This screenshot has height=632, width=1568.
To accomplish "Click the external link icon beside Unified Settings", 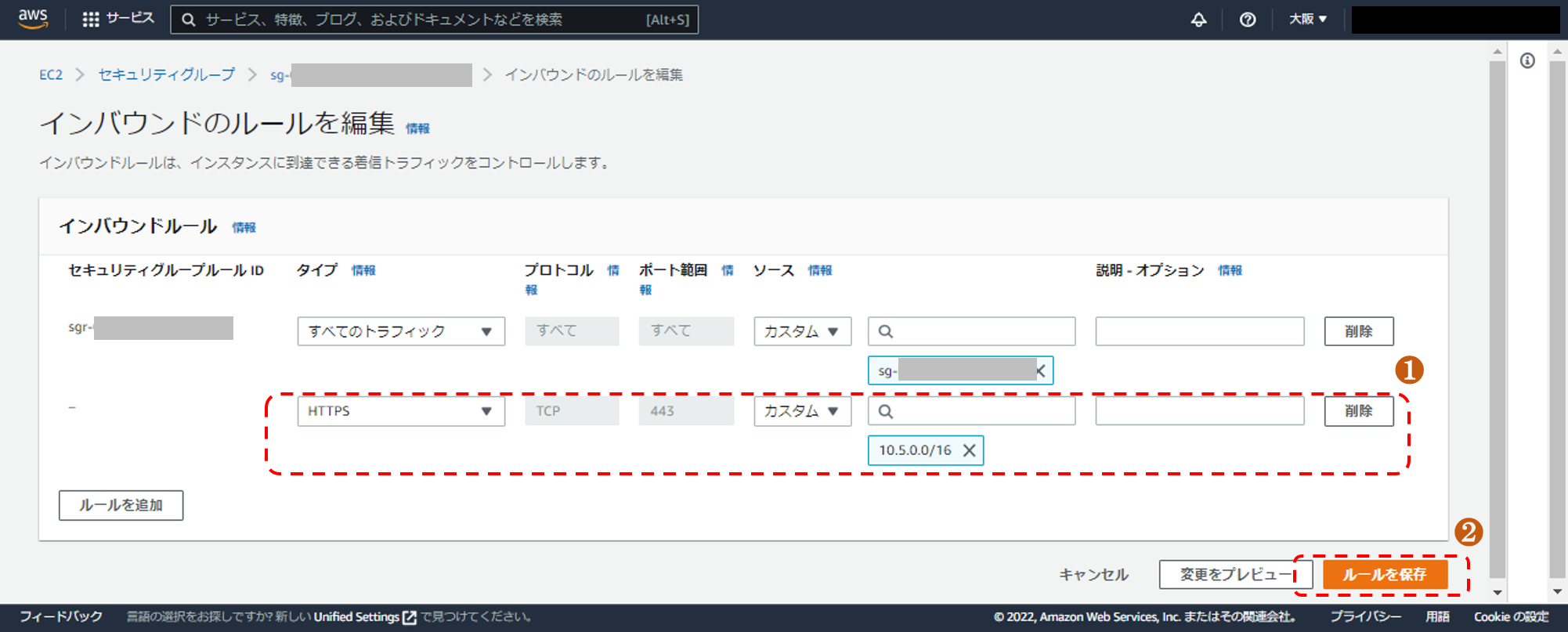I will click(x=409, y=617).
